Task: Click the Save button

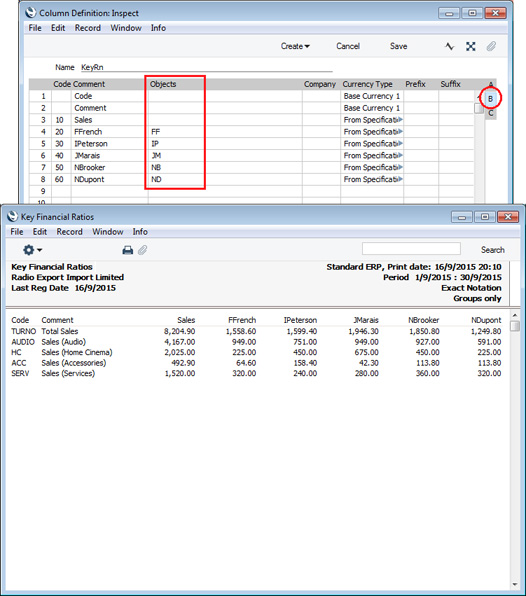Action: (x=398, y=46)
